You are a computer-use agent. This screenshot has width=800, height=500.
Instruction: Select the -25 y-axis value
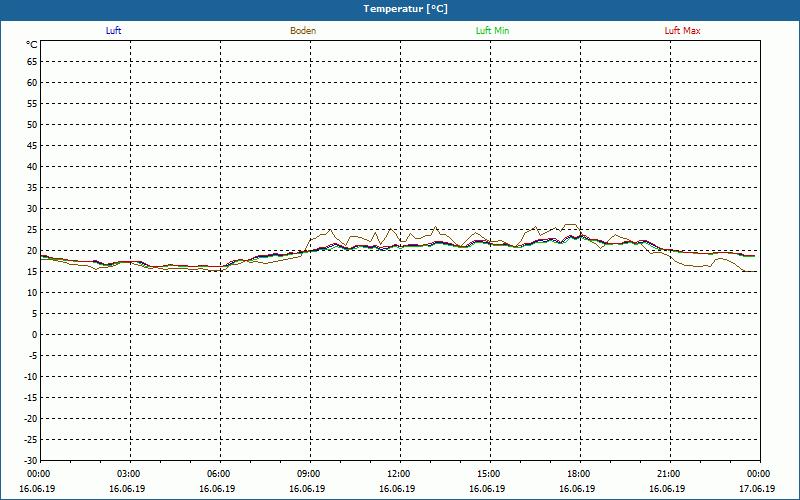[31, 440]
